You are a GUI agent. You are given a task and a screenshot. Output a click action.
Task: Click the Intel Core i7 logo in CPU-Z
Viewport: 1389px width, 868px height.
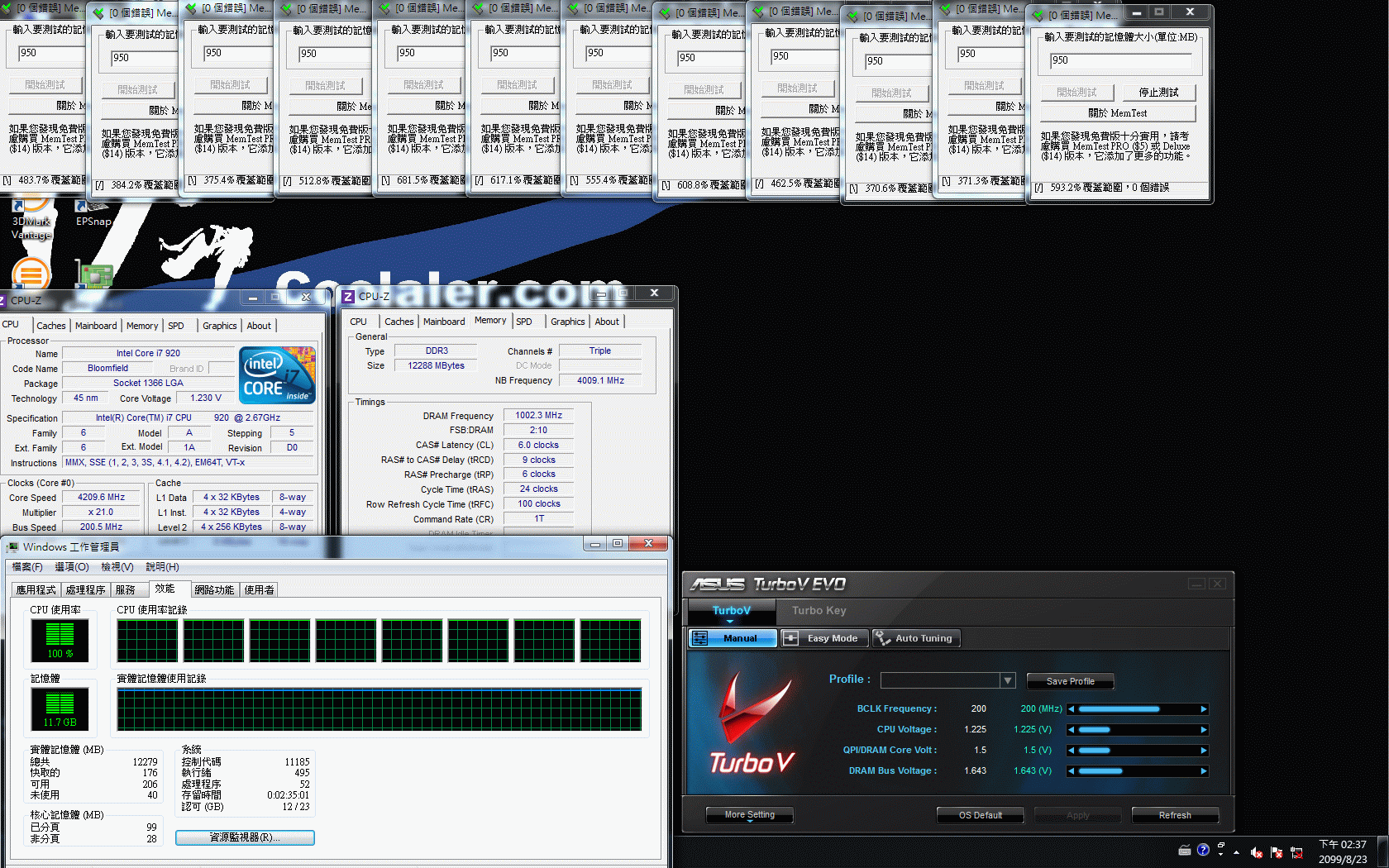(x=278, y=375)
